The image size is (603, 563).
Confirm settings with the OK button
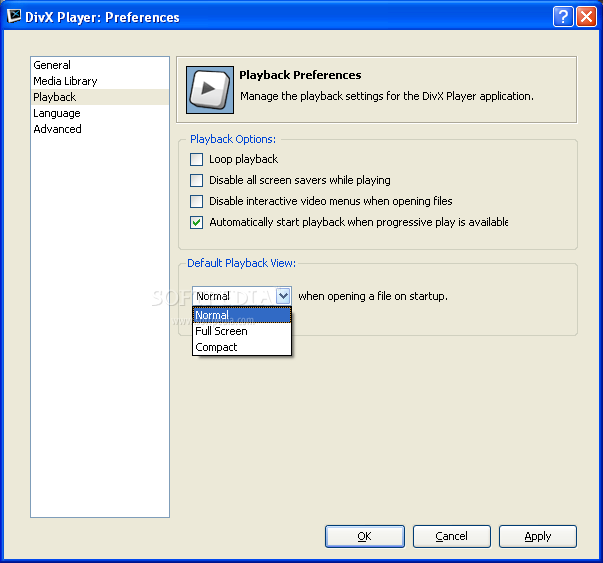365,536
